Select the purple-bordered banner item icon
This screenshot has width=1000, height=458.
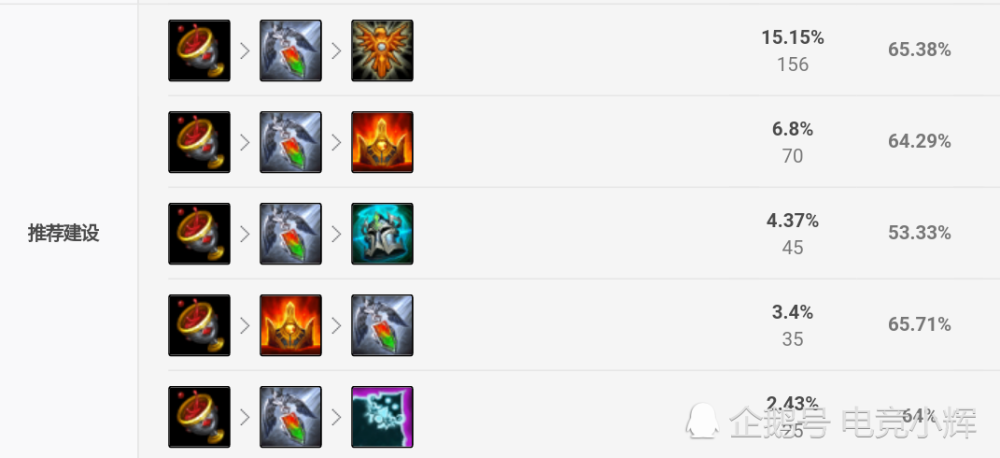tap(382, 417)
